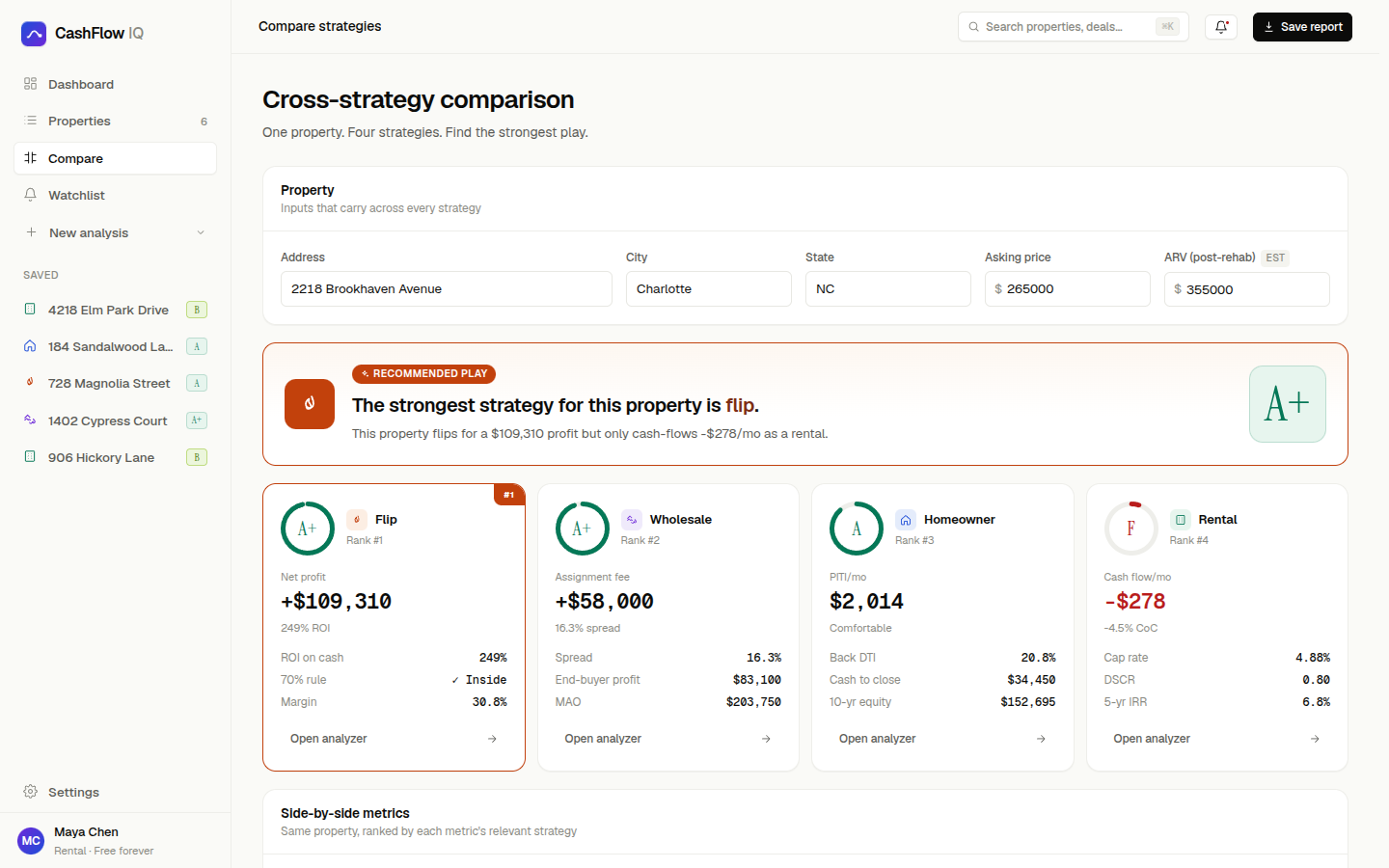Click the Rental cash flow -$278 value
The height and width of the screenshot is (868, 1389).
(x=1135, y=602)
